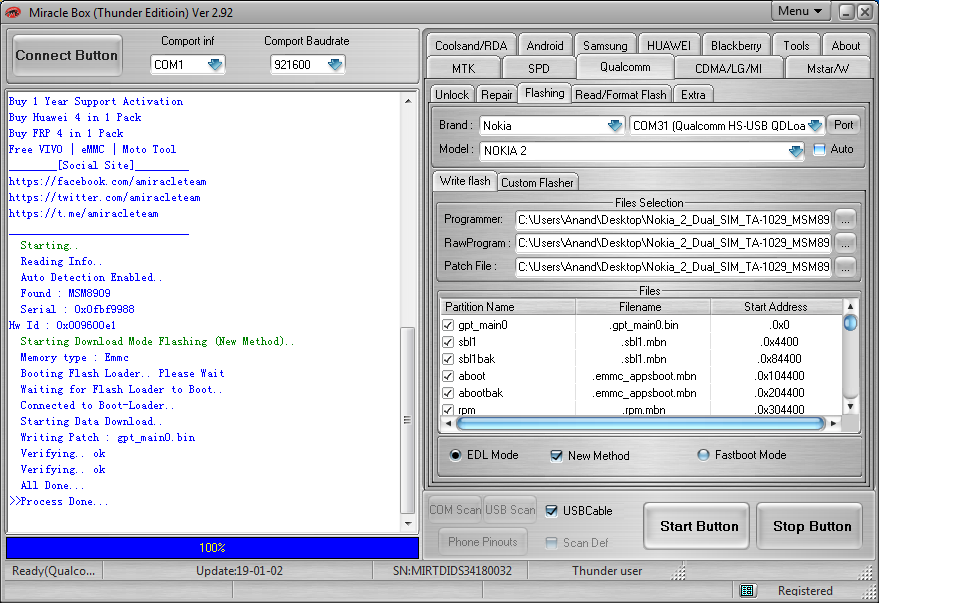Viewport: 960px width, 603px height.
Task: Toggle the USBCable checkbox
Action: pos(552,511)
